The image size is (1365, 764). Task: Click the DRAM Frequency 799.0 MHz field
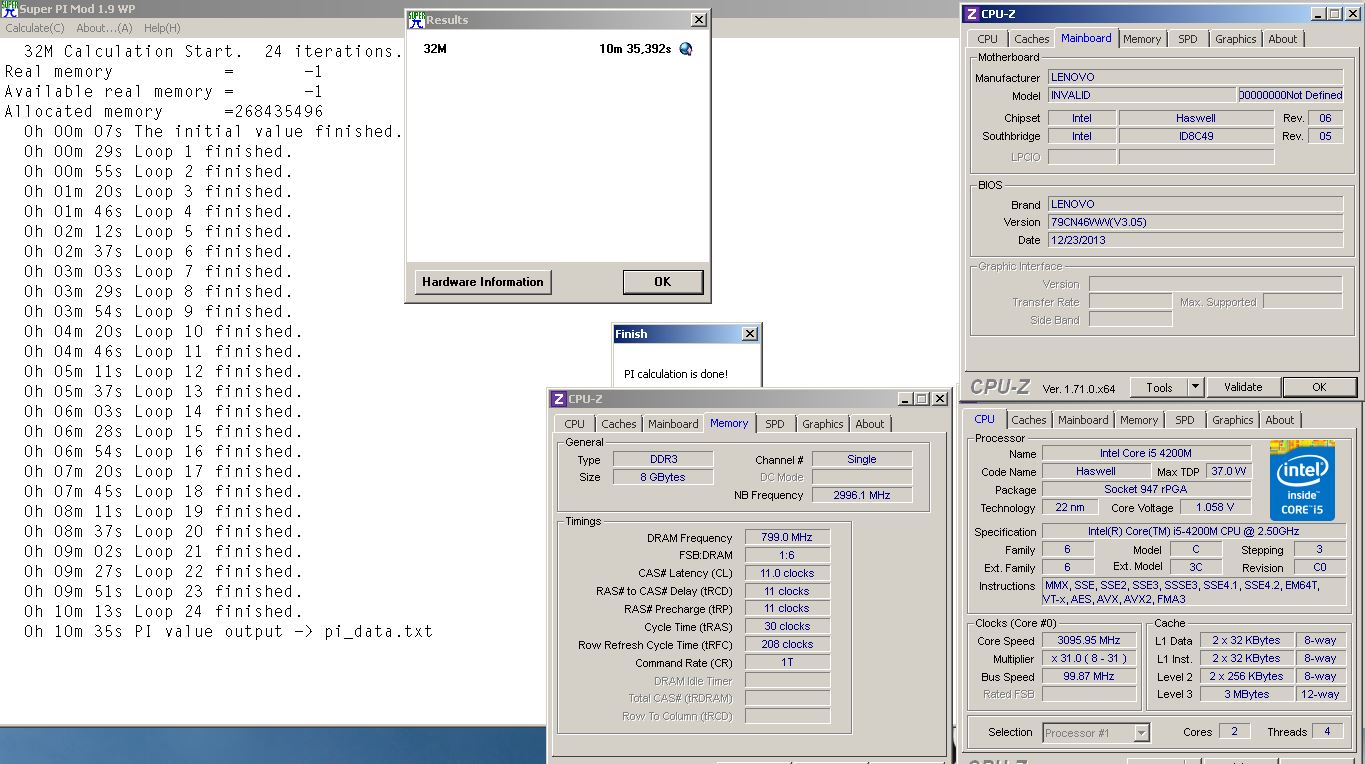point(788,538)
